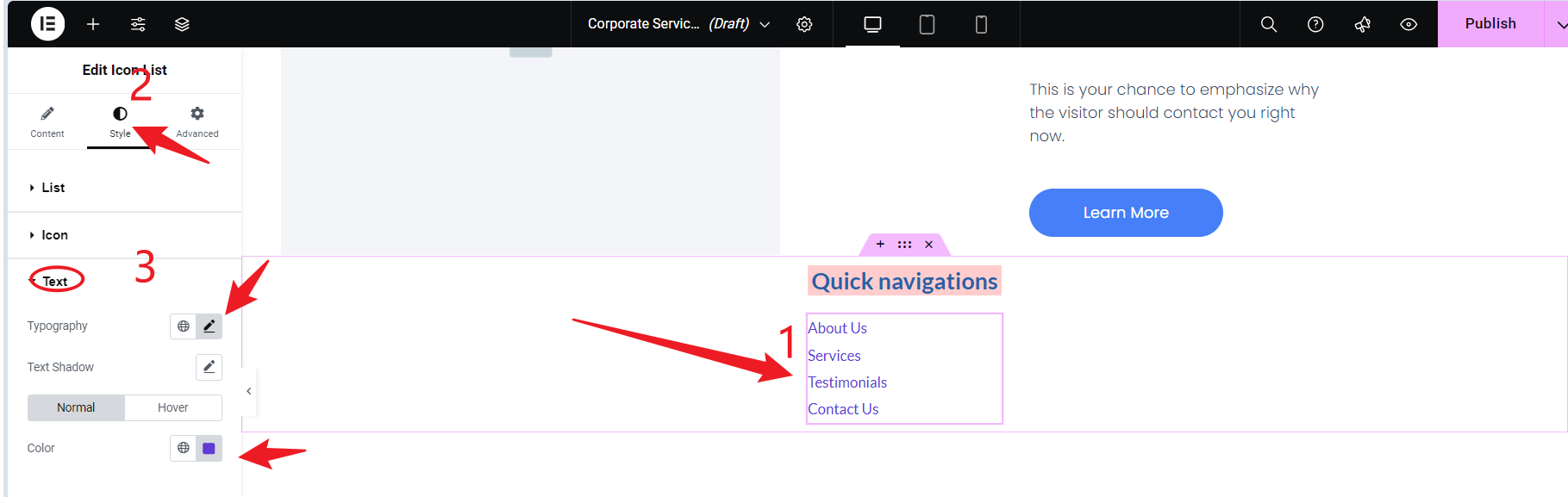The height and width of the screenshot is (497, 1568).
Task: Select the Normal state tab
Action: (76, 407)
